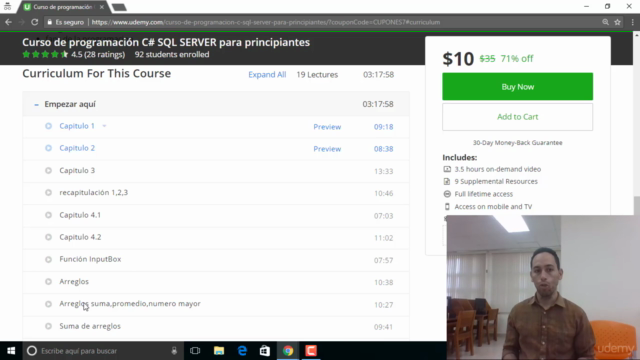Click play icon beside Capitulo 4.2
Screen dimensions: 640x360
coord(48,237)
